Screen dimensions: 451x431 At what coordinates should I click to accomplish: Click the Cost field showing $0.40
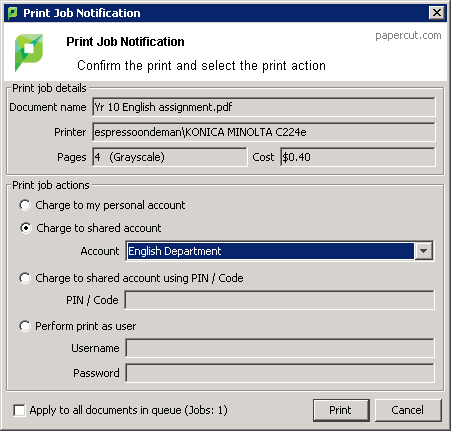358,157
